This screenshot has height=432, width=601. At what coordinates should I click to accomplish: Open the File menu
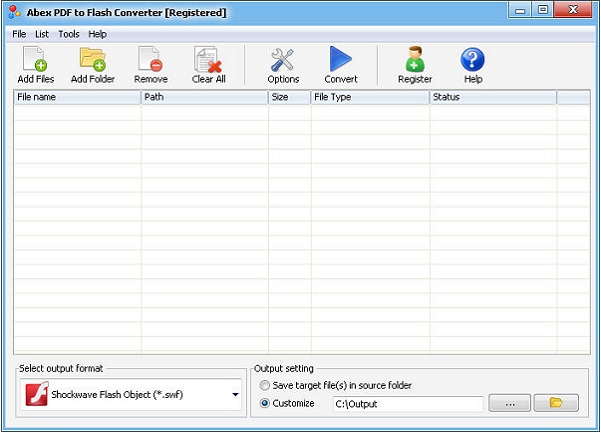(19, 34)
